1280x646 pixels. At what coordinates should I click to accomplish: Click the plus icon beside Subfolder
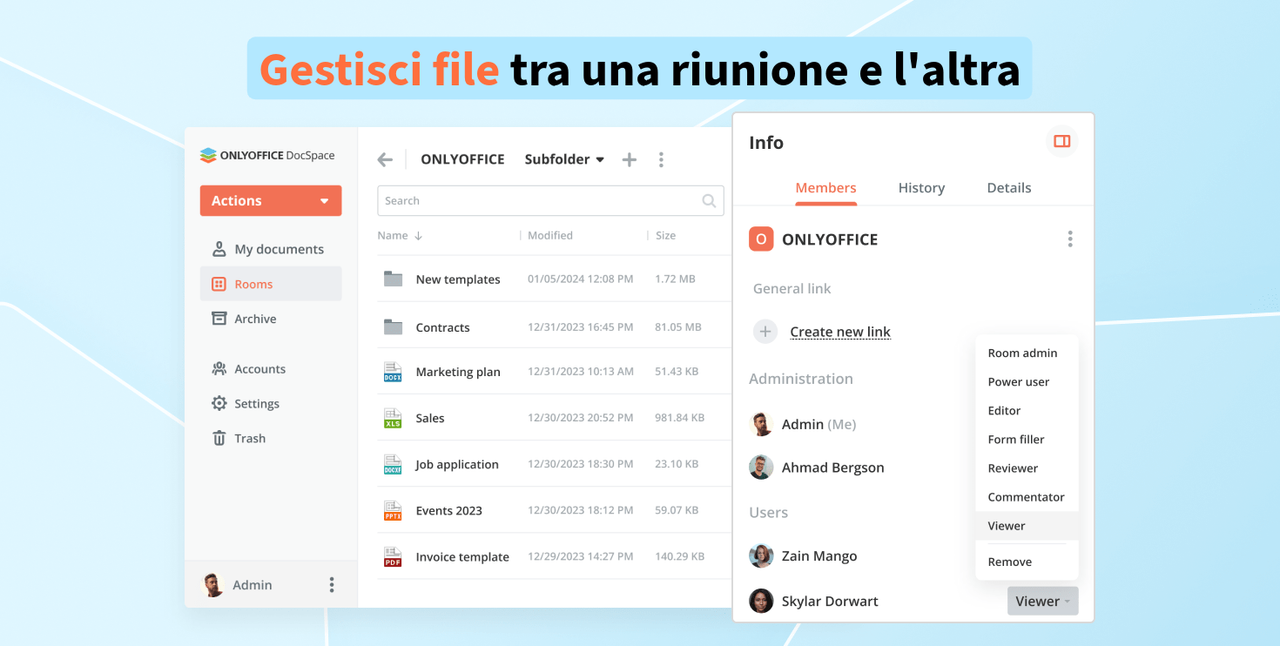(629, 160)
